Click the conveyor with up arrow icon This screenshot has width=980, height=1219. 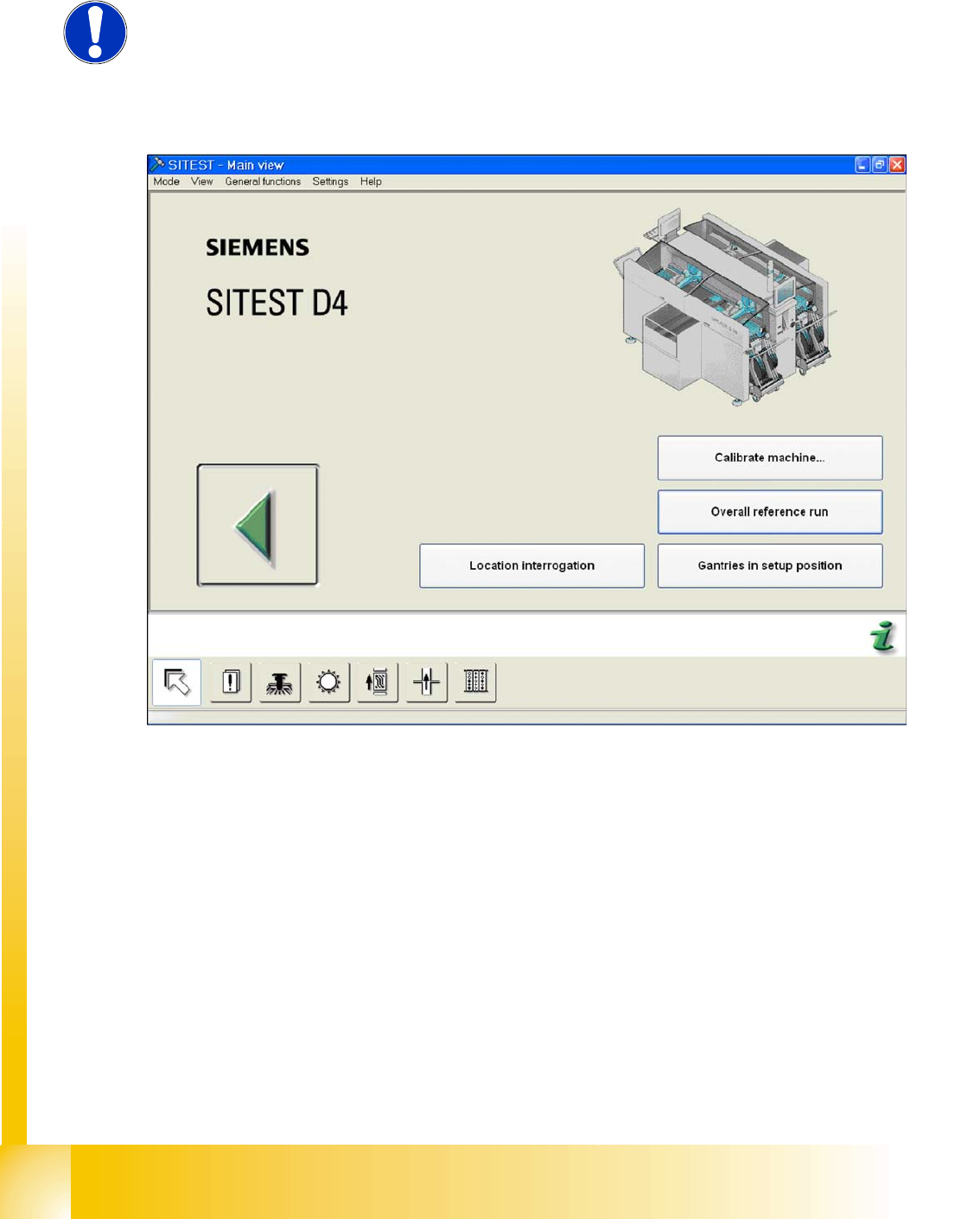pos(378,682)
